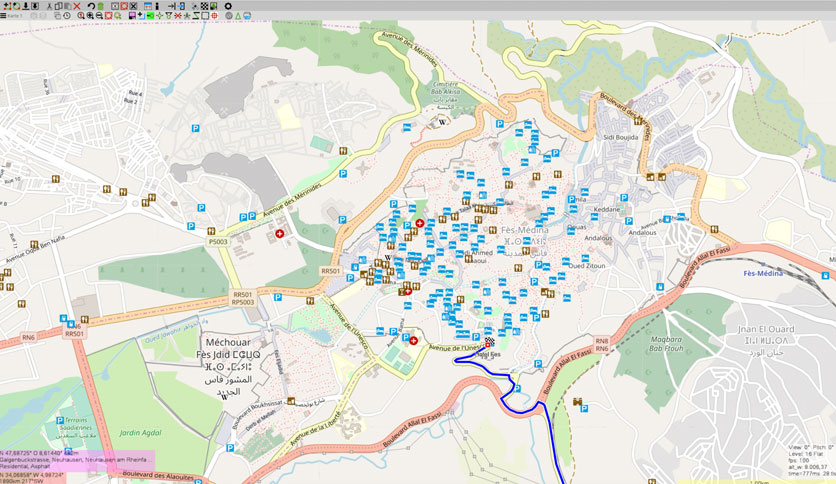
Task: Click the green trash bin icon
Action: point(101,6)
